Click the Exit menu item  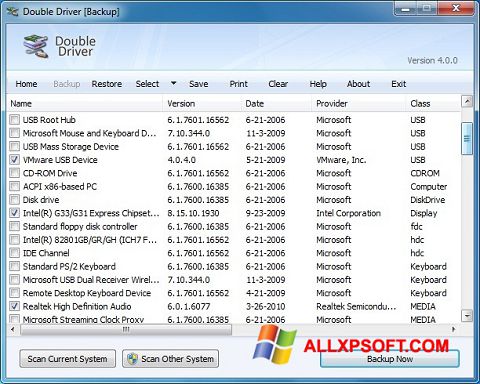399,84
